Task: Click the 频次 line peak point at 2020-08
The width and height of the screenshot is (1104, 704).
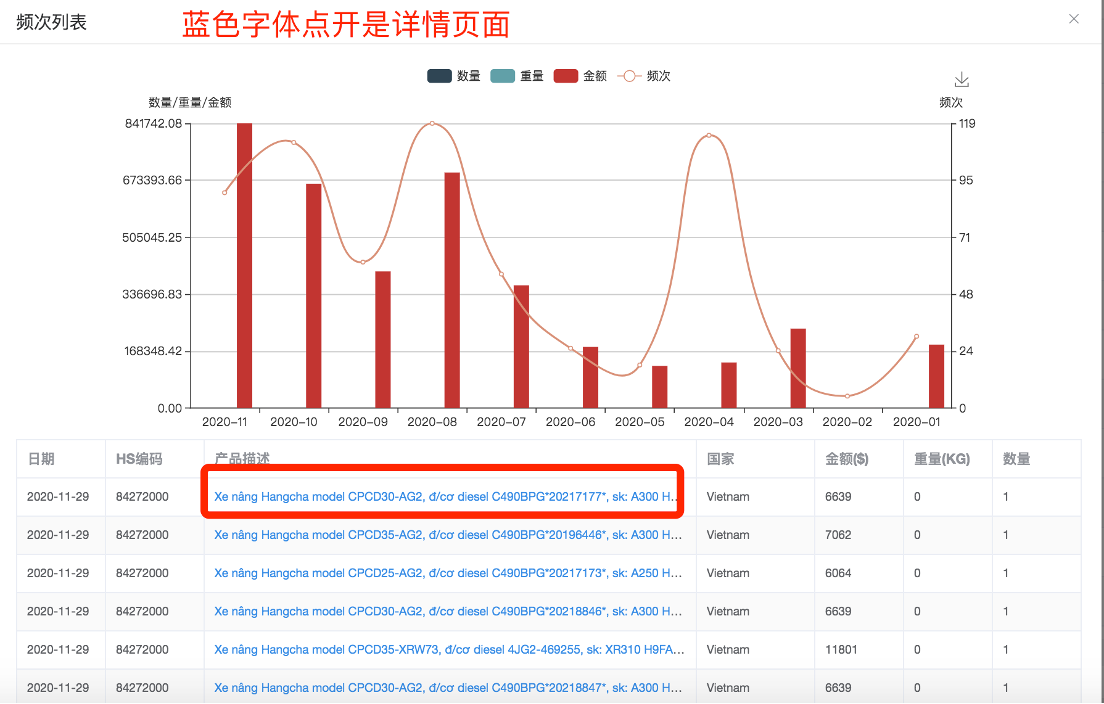Action: (432, 123)
